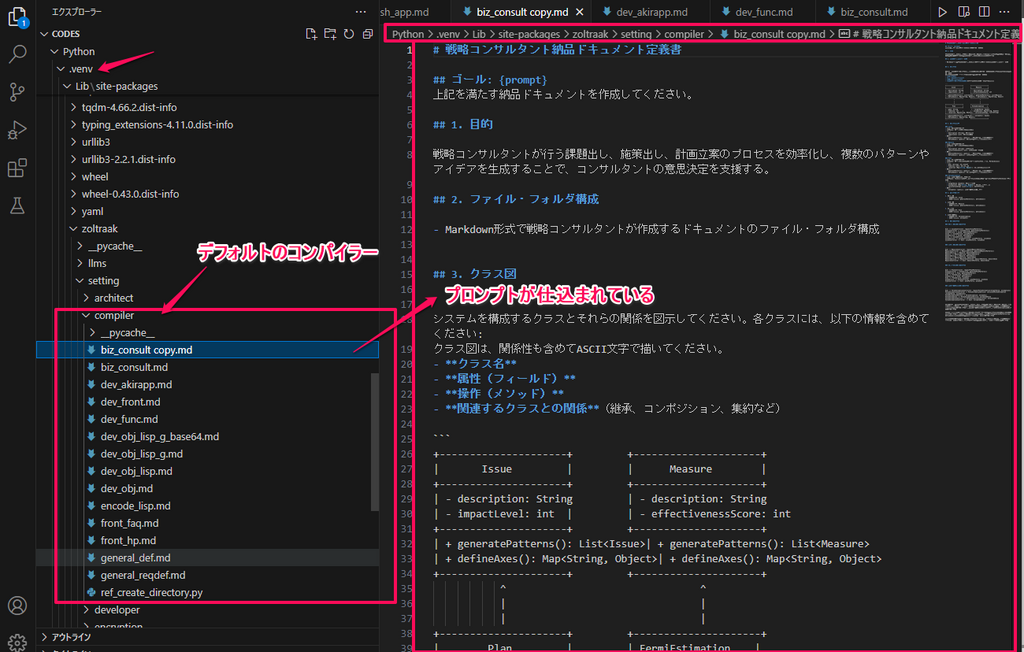Click the compiler breadcrumb segment

tap(684, 34)
